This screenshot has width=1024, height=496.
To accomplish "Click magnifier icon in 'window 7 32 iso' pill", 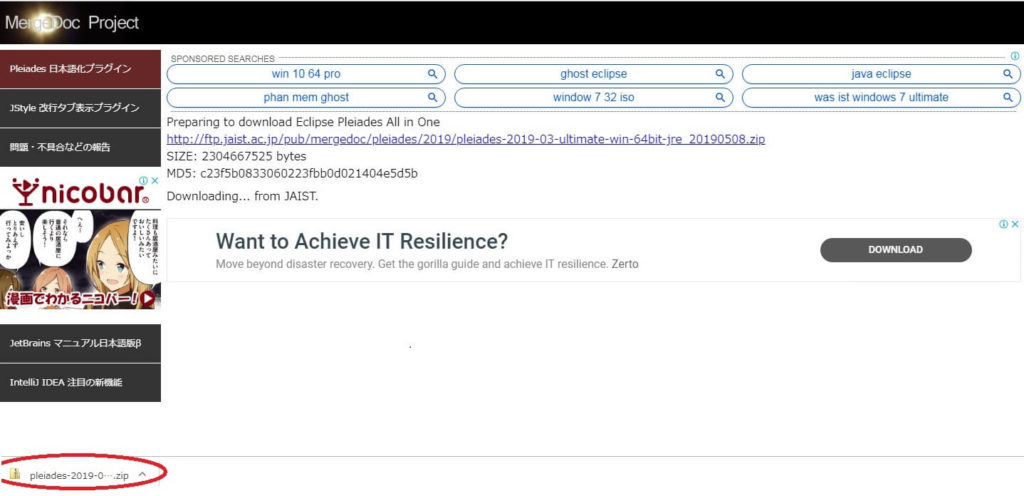I will (x=720, y=97).
